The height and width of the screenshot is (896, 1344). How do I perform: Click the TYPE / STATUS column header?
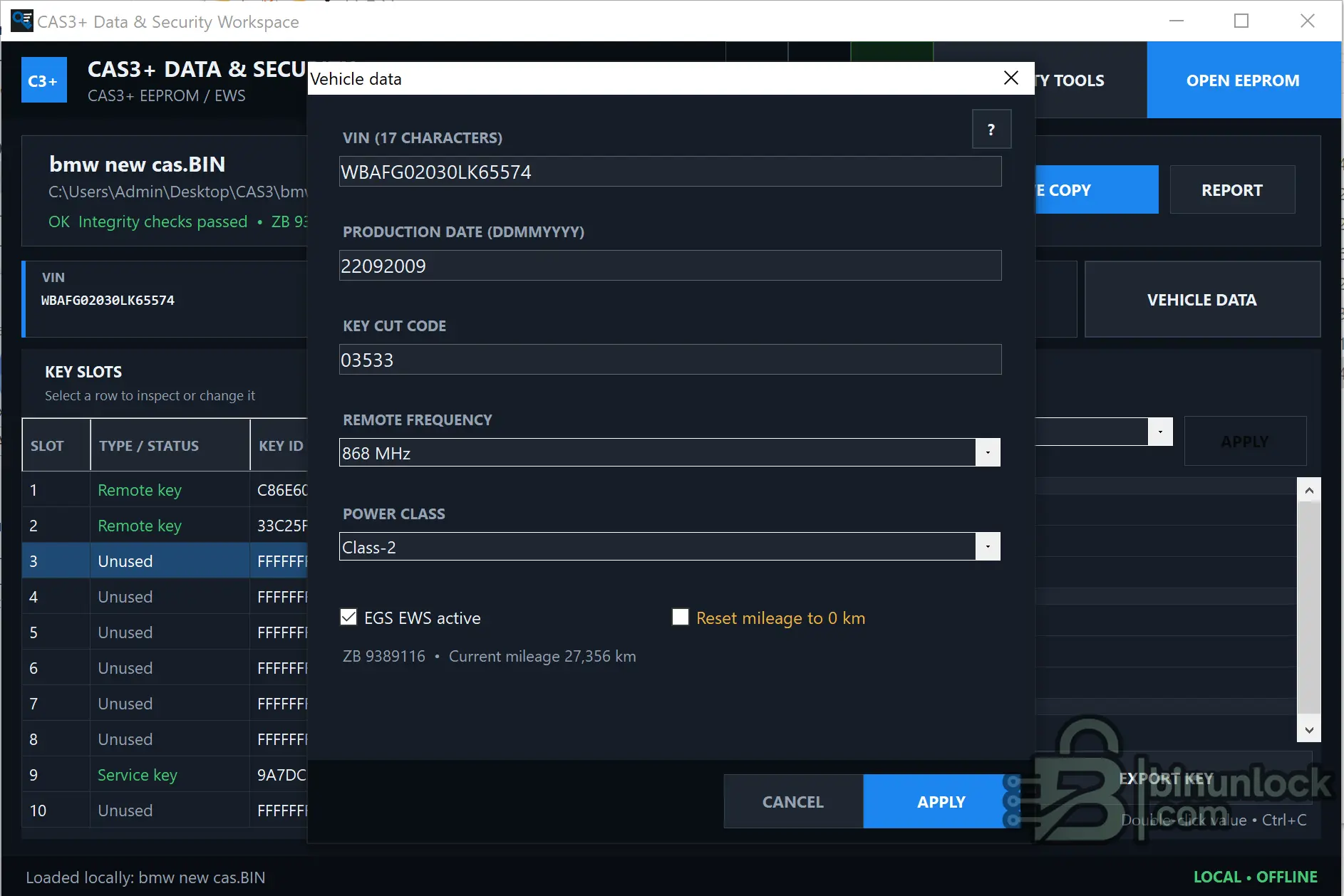click(170, 445)
